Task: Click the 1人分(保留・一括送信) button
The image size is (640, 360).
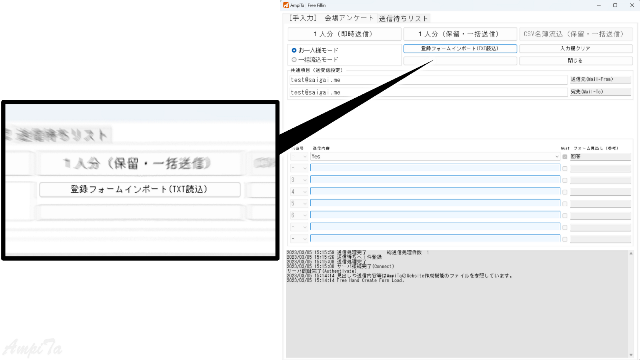Action: pos(460,34)
